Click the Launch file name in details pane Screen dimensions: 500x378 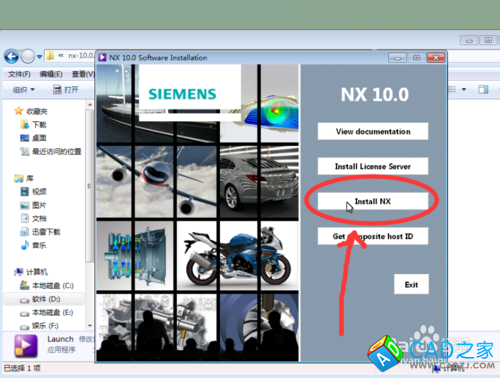(x=60, y=339)
